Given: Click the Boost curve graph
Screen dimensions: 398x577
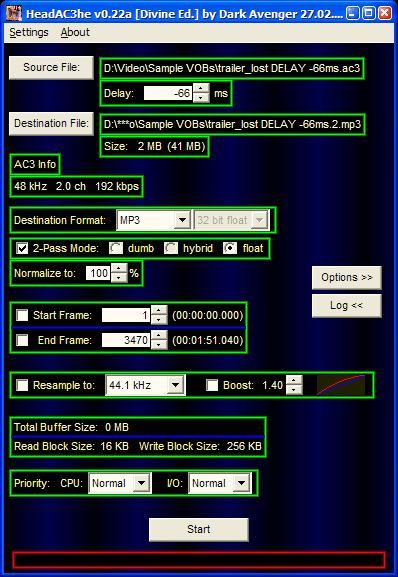Looking at the screenshot, I should tap(341, 385).
